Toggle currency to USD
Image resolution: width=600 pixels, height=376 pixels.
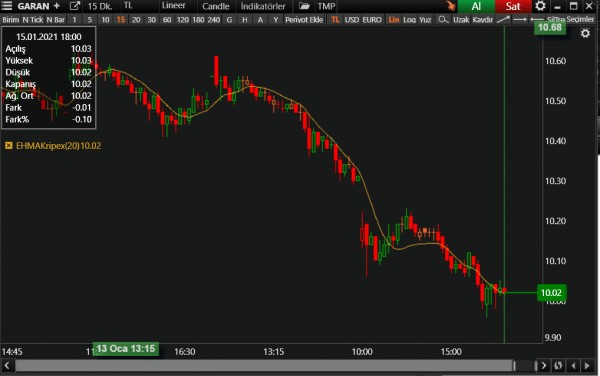[x=351, y=20]
